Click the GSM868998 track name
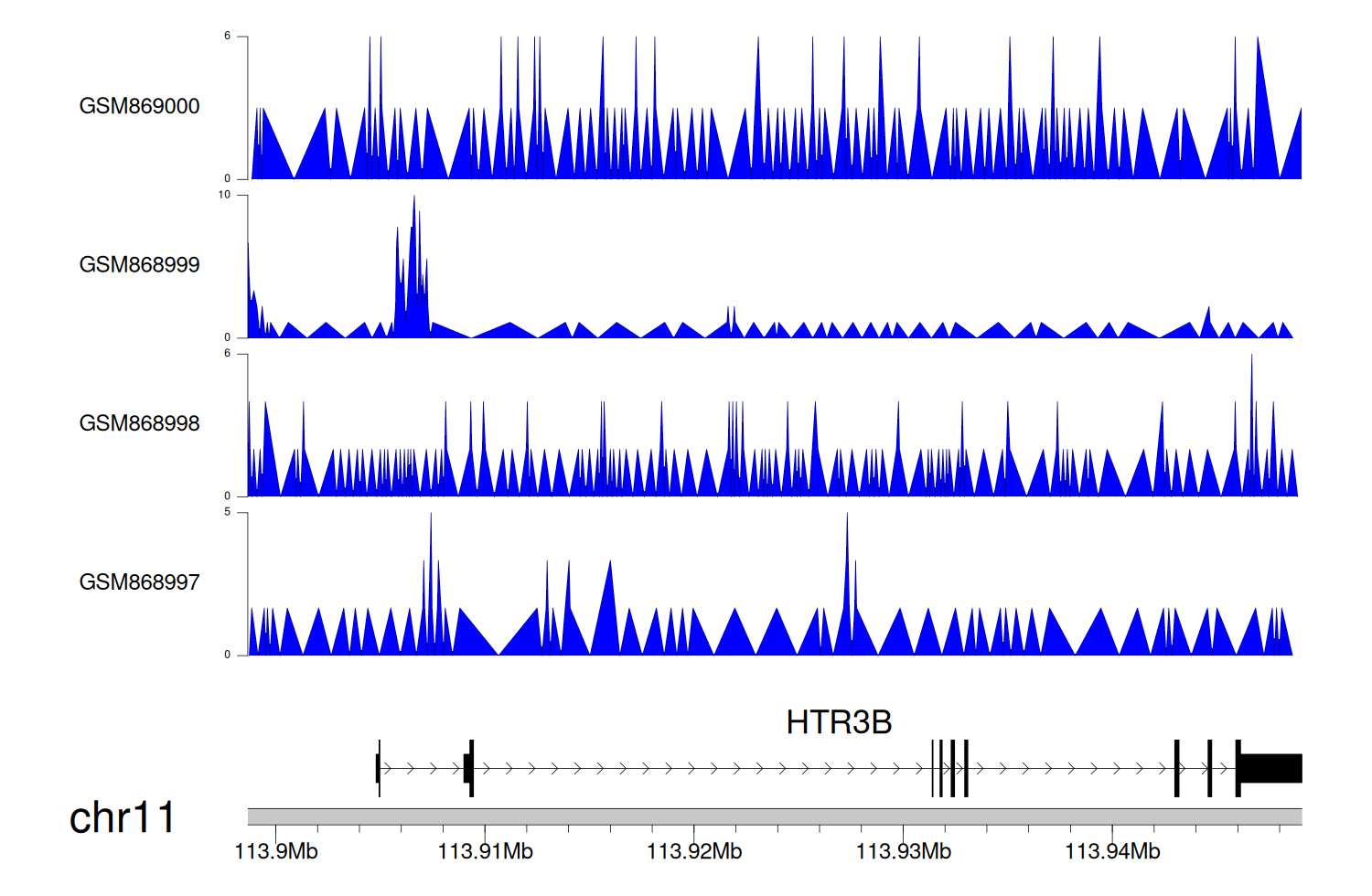The image size is (1372, 896). 139,423
